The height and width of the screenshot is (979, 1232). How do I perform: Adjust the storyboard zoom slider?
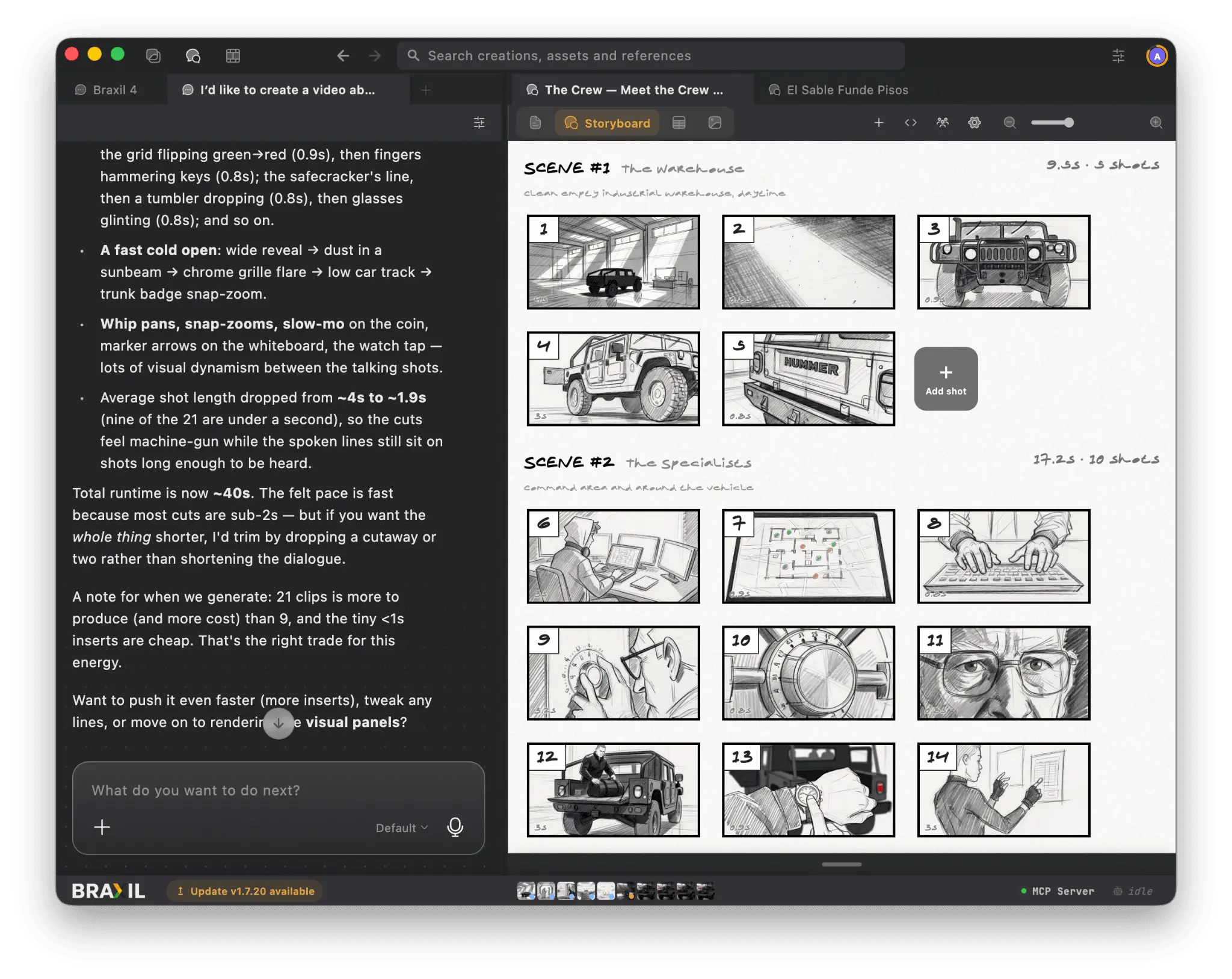(1052, 123)
